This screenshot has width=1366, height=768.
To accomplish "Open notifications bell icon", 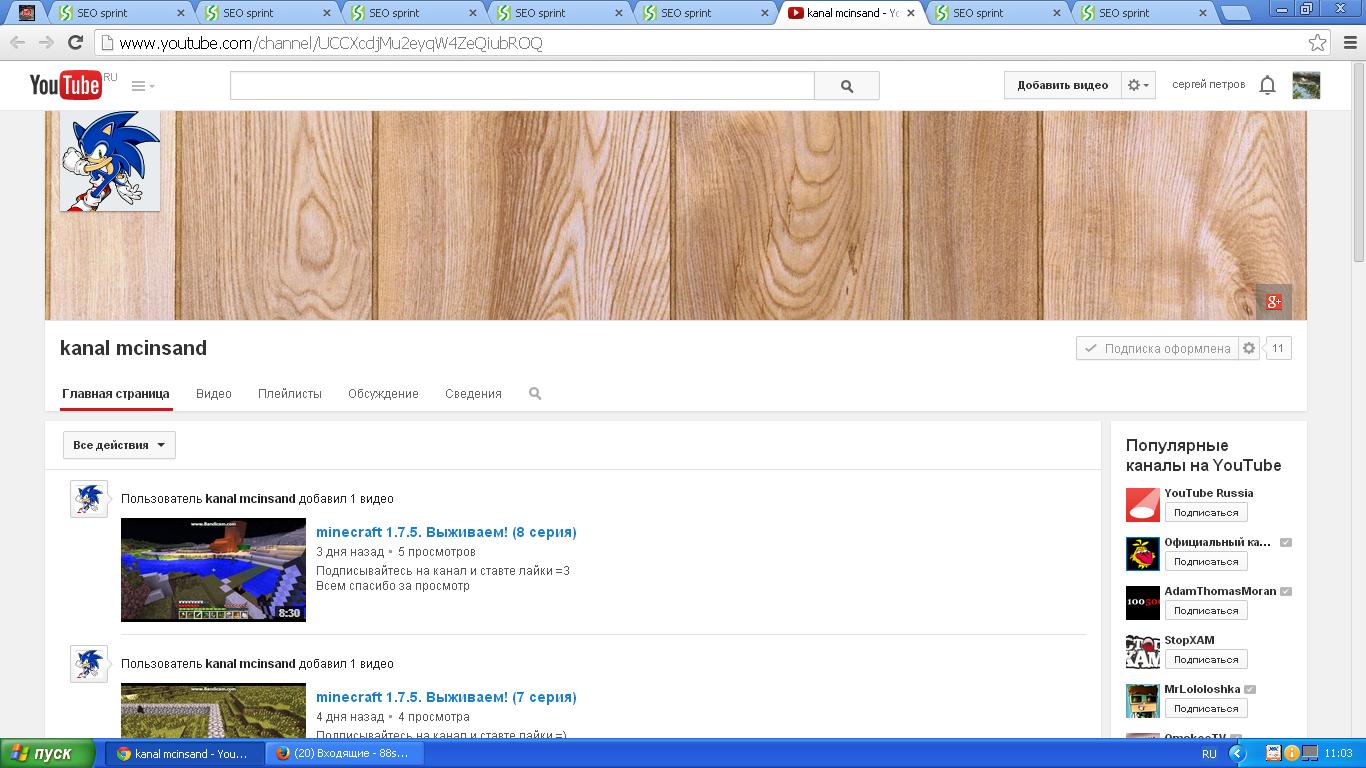I will [1267, 86].
